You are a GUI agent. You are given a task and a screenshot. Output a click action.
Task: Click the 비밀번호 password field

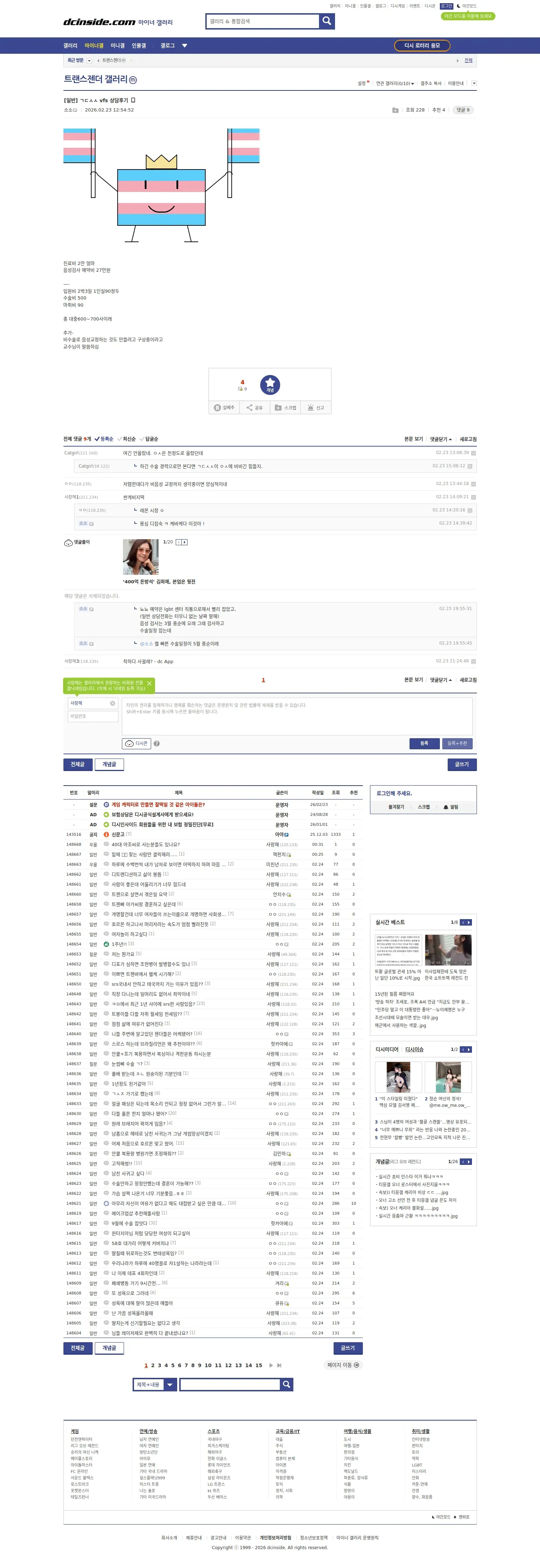(93, 717)
